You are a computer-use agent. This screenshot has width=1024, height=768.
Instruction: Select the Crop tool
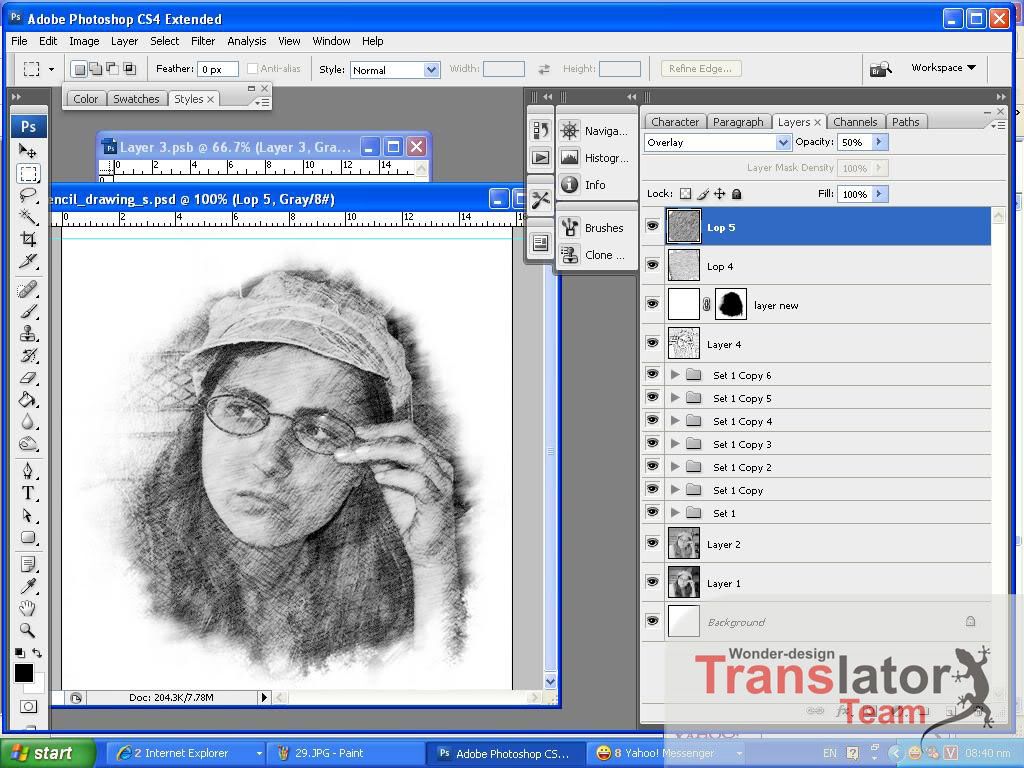tap(28, 238)
